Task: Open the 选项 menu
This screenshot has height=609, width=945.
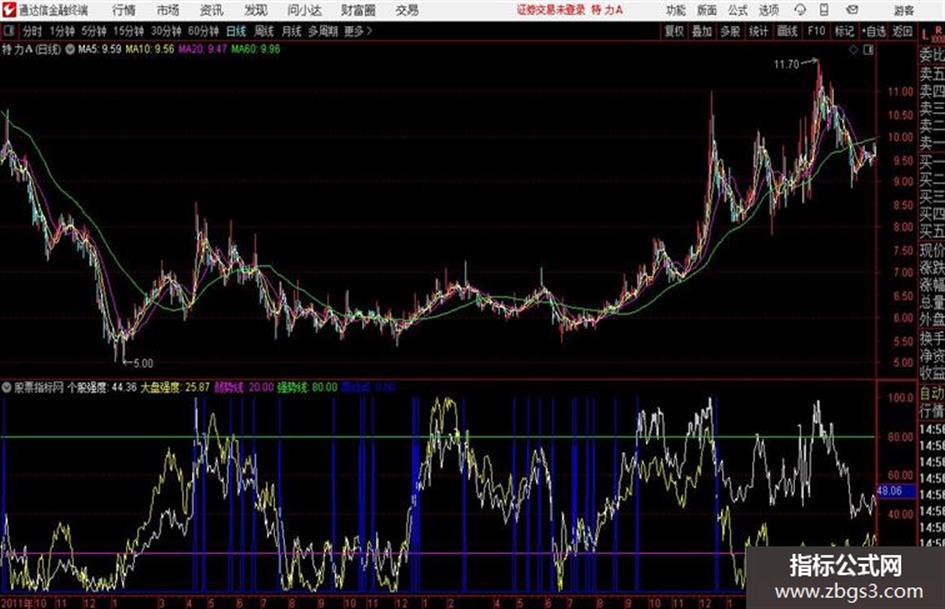Action: (x=768, y=10)
